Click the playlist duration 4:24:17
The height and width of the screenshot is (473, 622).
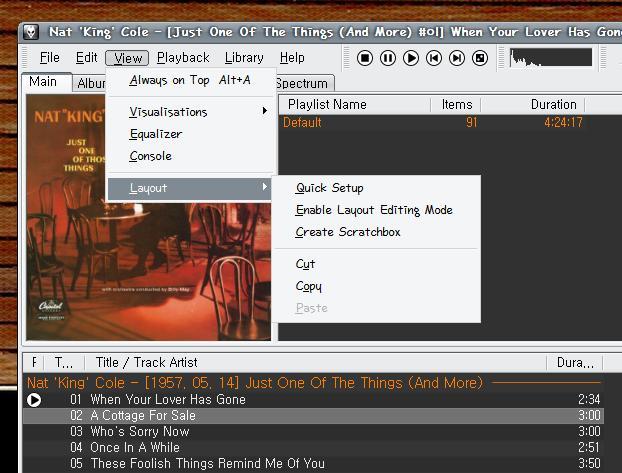click(x=563, y=123)
